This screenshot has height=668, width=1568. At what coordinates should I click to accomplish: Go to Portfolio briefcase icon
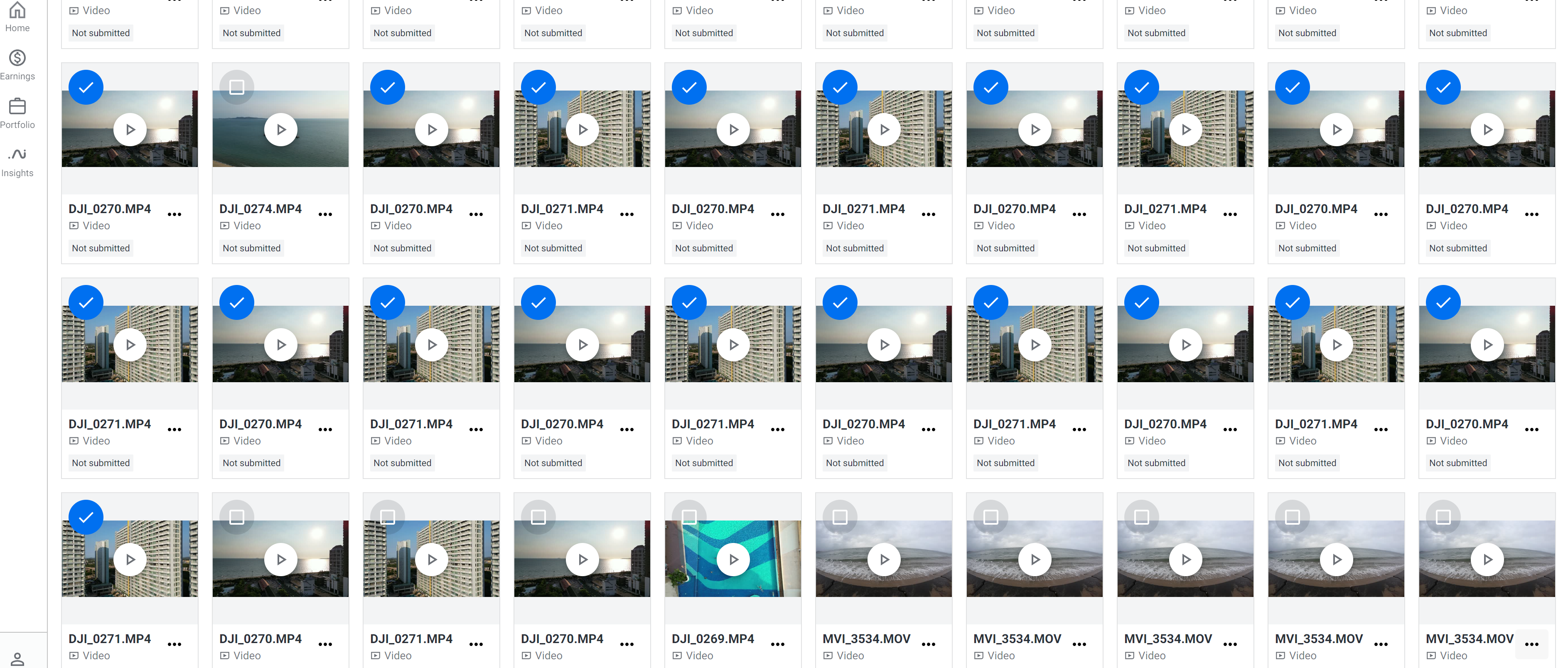pos(17,106)
